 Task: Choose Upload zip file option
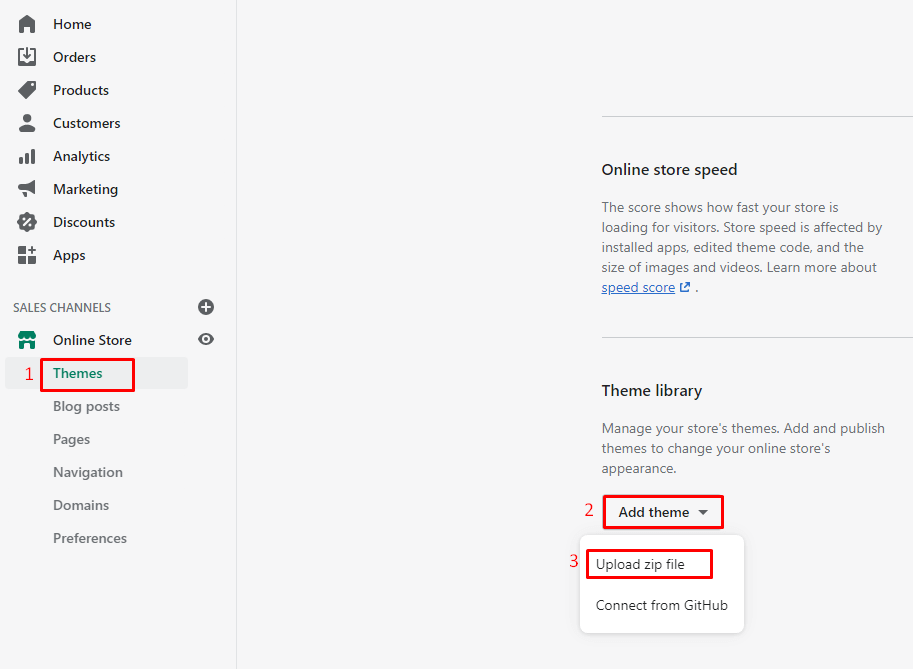coord(641,564)
